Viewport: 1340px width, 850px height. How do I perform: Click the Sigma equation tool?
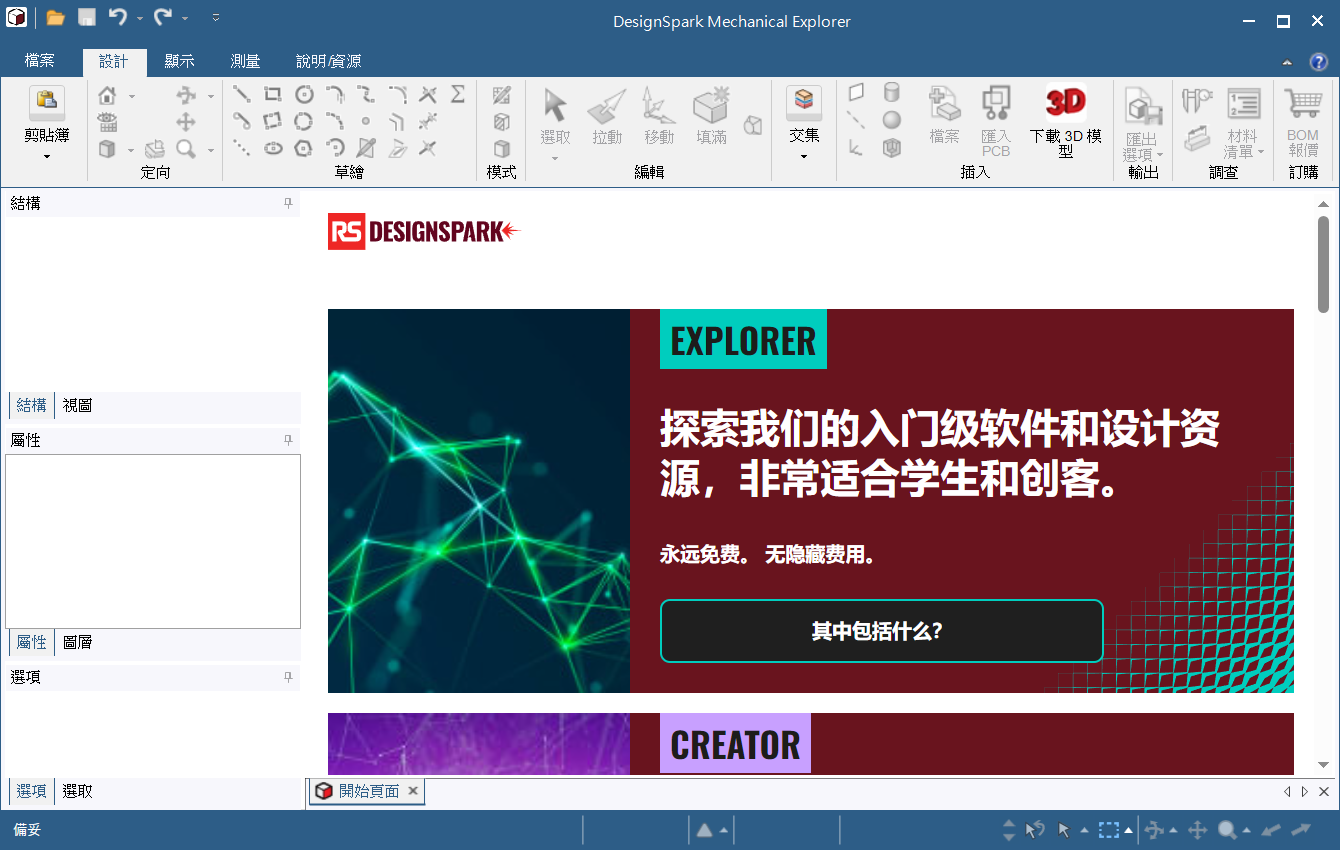[x=458, y=94]
